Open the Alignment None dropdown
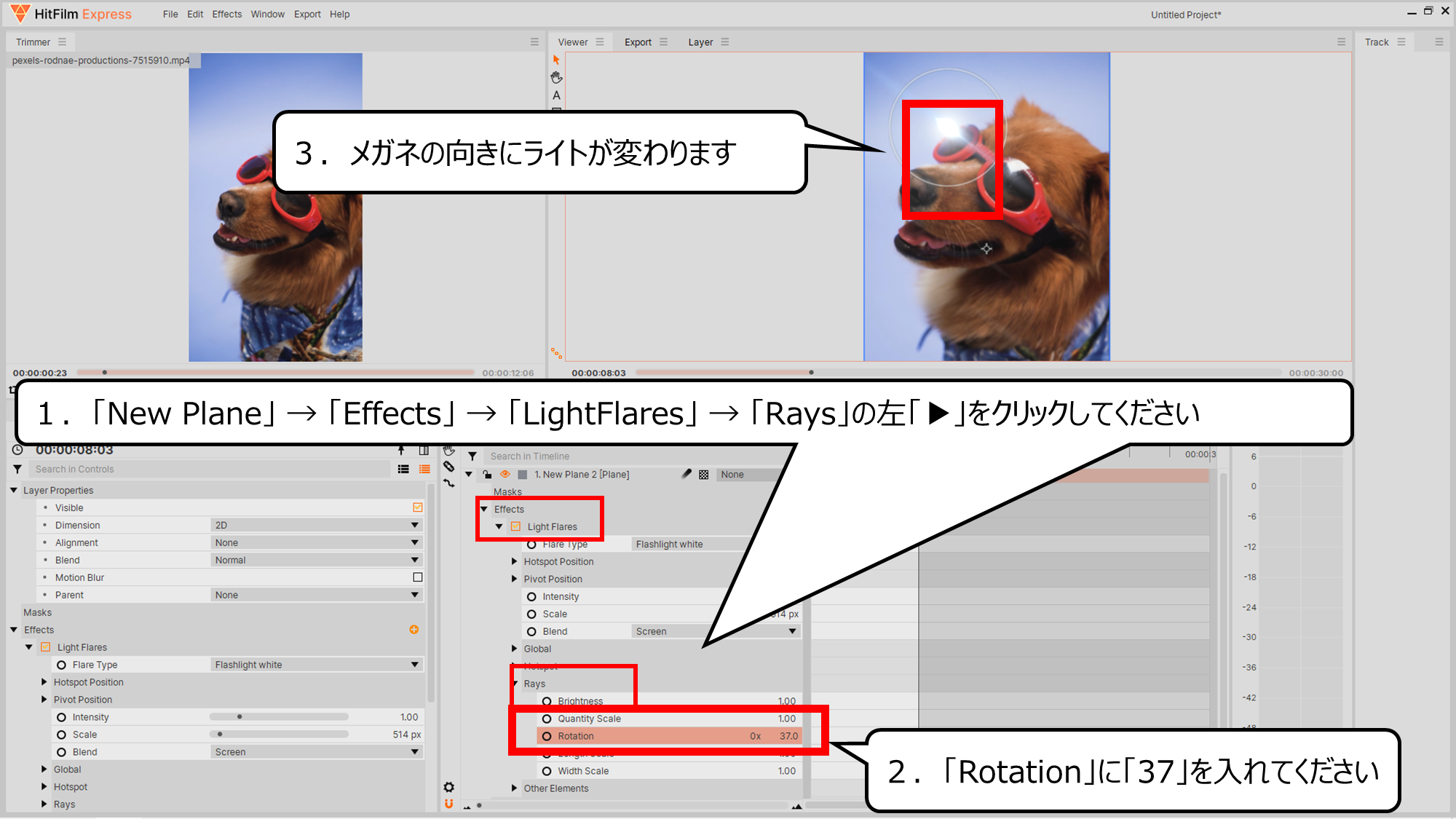Viewport: 1456px width, 819px height. pos(317,542)
